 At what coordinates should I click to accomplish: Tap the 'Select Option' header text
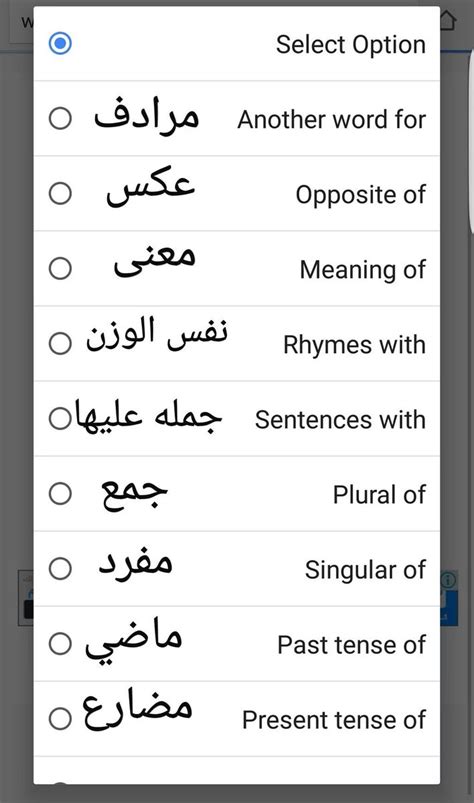point(351,45)
